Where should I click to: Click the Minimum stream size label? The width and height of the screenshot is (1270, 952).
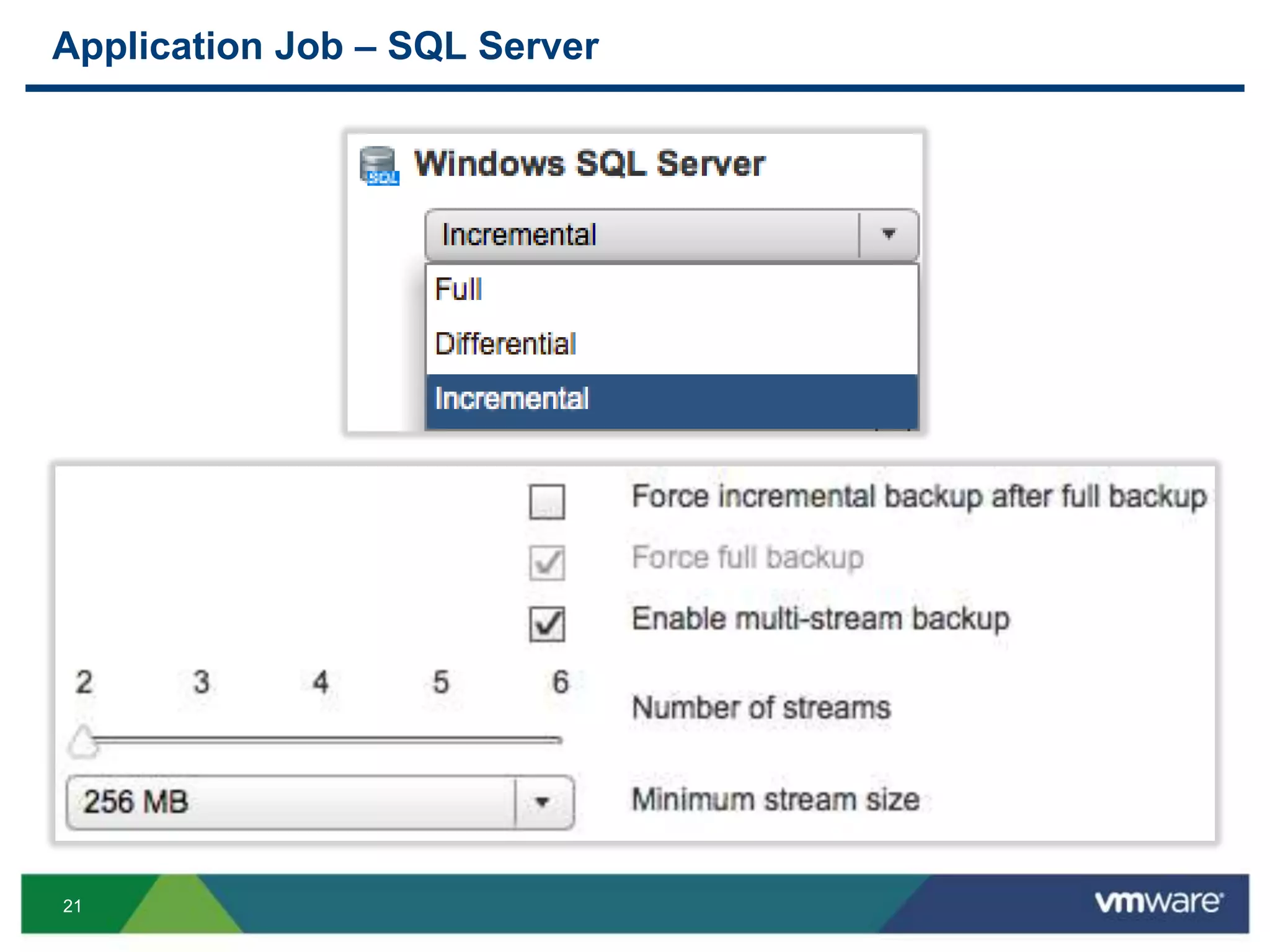pyautogui.click(x=776, y=800)
